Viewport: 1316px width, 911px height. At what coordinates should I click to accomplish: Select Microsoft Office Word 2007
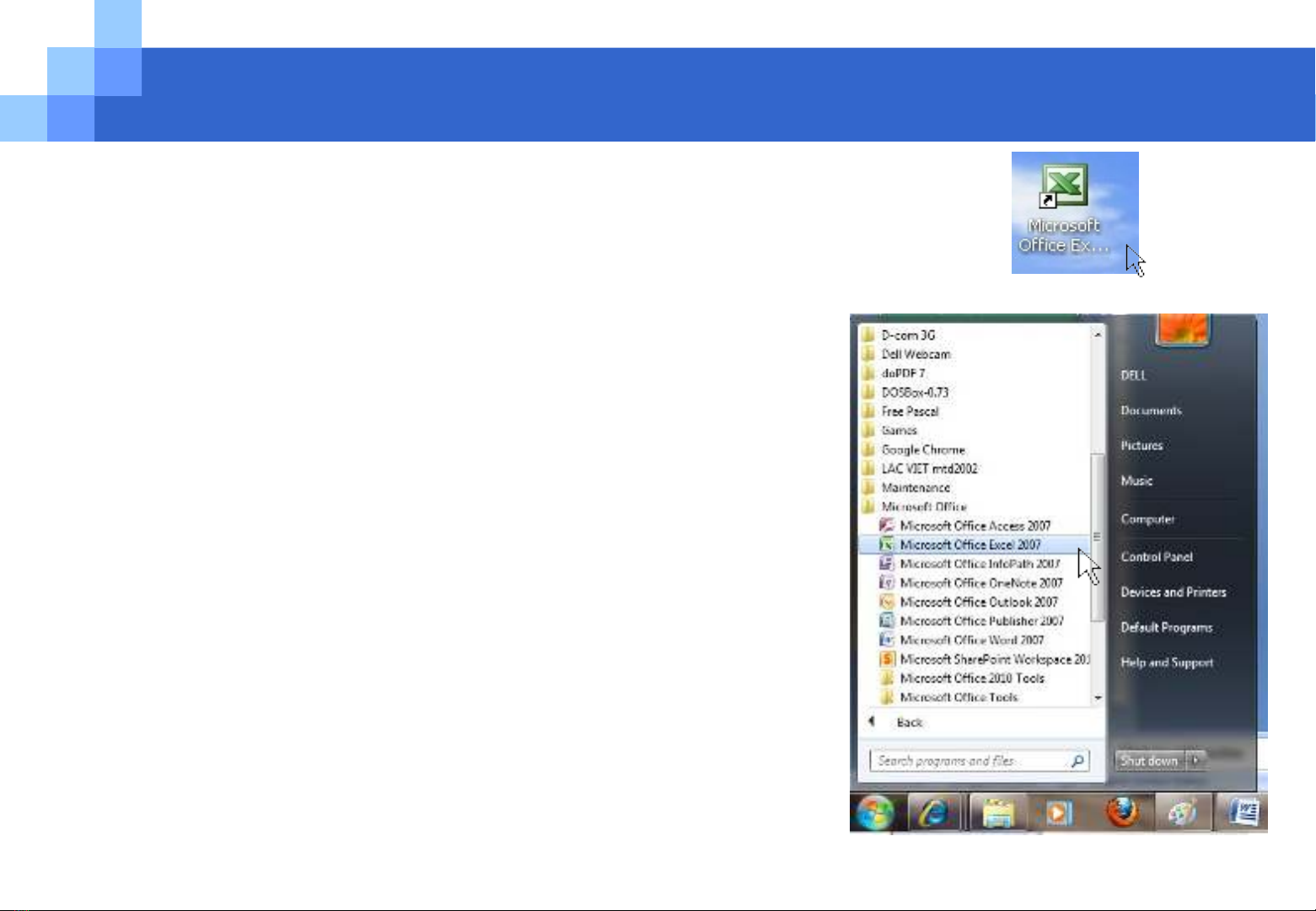pos(971,640)
